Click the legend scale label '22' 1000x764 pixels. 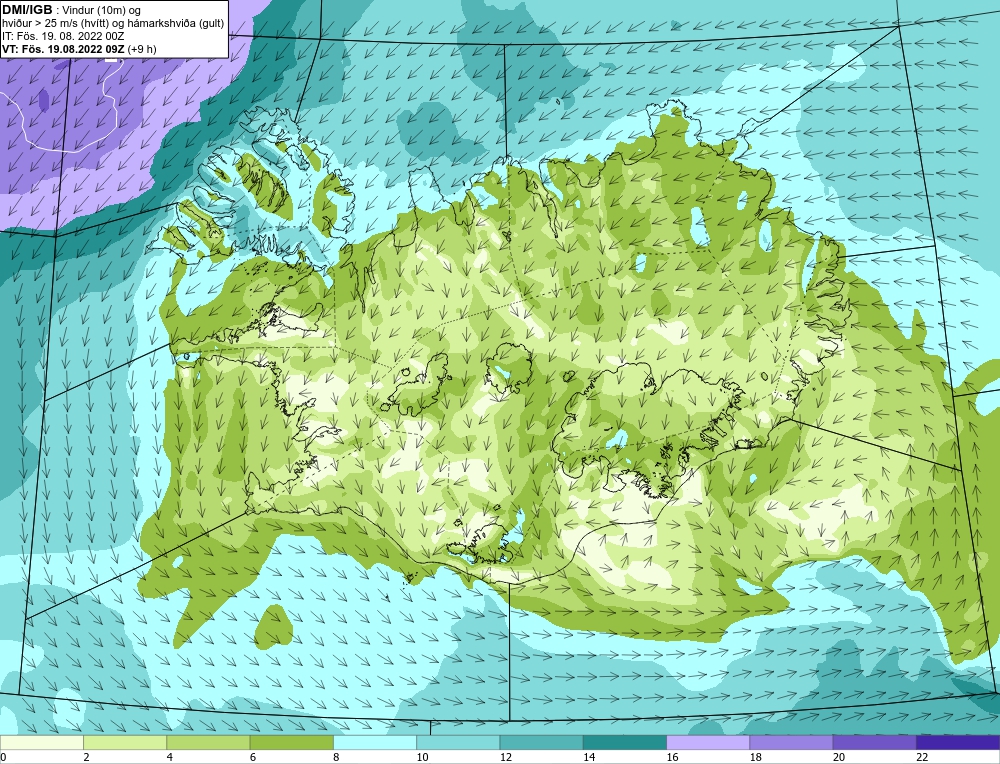point(922,757)
